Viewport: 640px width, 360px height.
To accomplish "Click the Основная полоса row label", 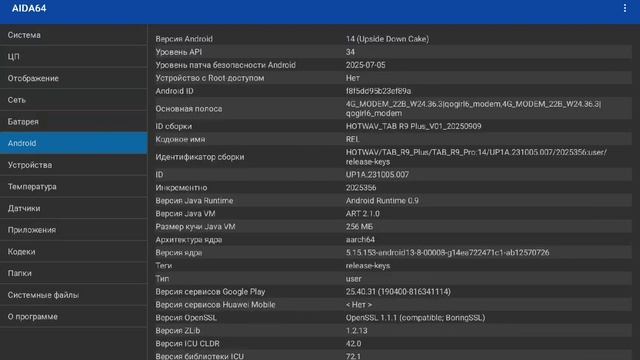I will pos(189,109).
